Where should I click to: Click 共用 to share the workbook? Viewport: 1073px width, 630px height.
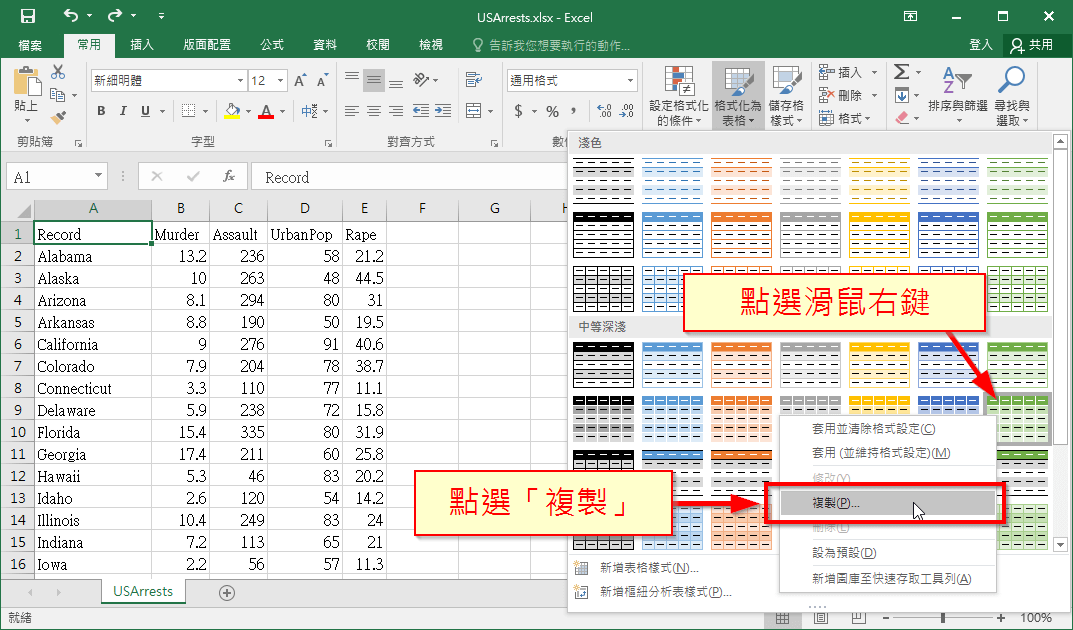pyautogui.click(x=1041, y=45)
